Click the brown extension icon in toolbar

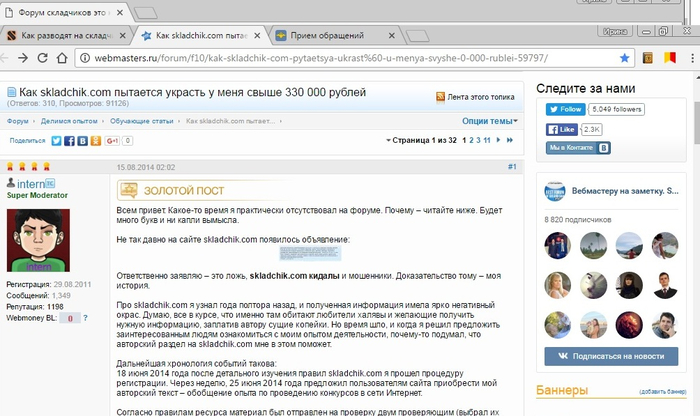647,58
